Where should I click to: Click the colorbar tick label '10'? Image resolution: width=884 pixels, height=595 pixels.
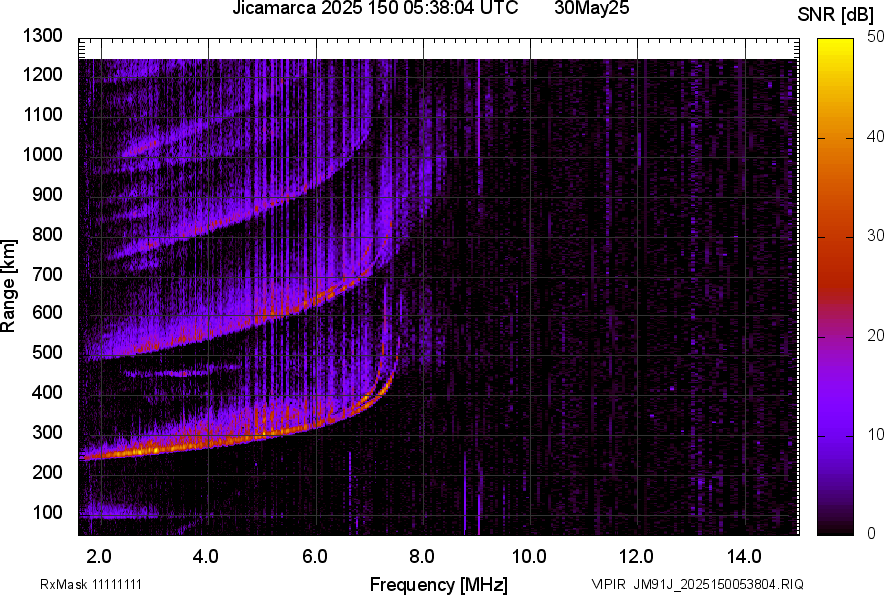[875, 434]
